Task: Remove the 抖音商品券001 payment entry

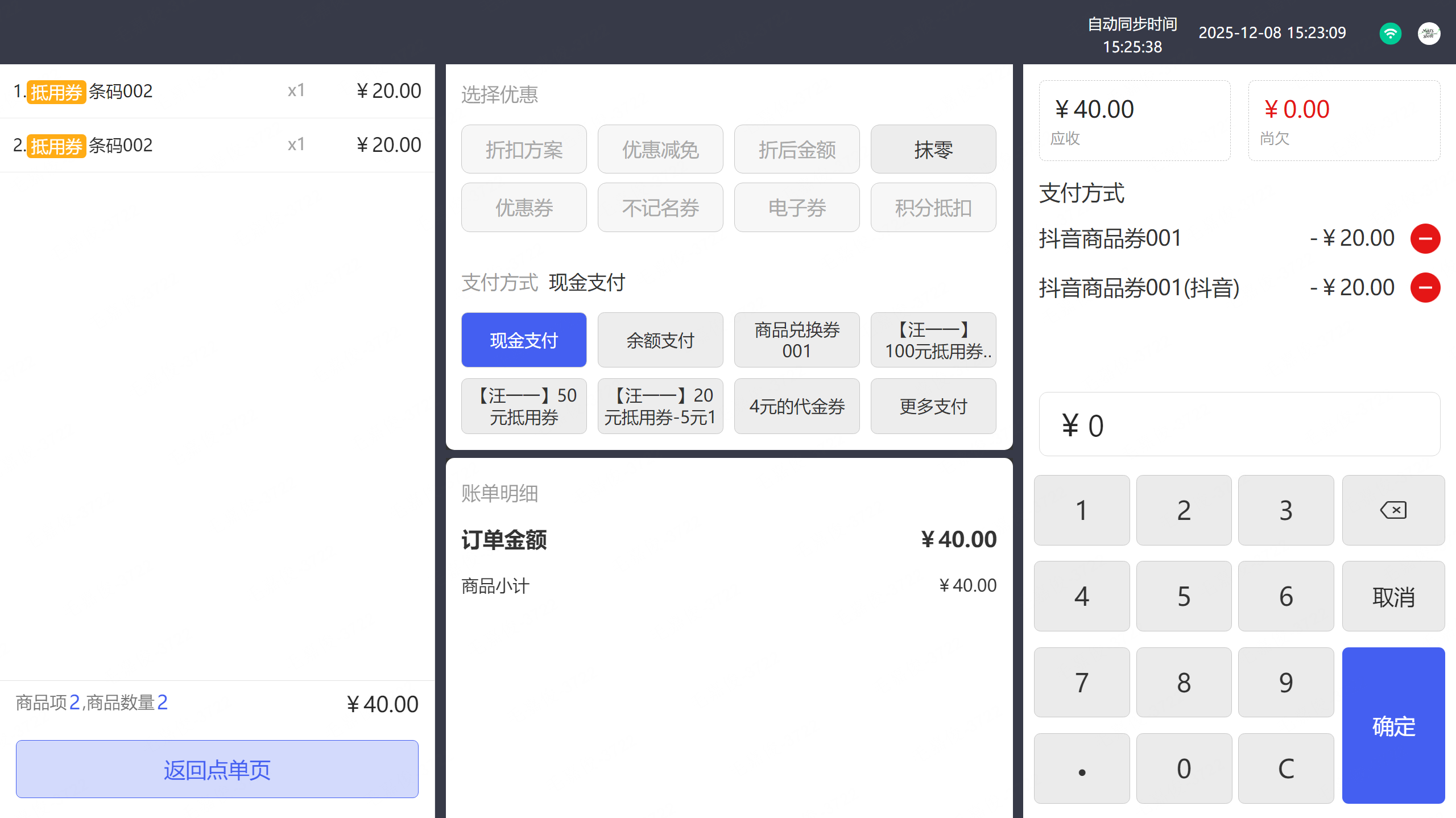Action: pos(1425,238)
